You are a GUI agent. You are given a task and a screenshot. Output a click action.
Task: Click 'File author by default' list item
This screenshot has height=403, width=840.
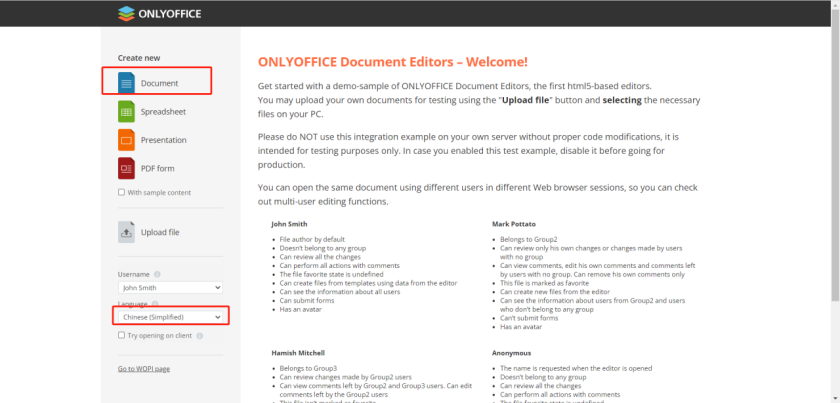(312, 240)
